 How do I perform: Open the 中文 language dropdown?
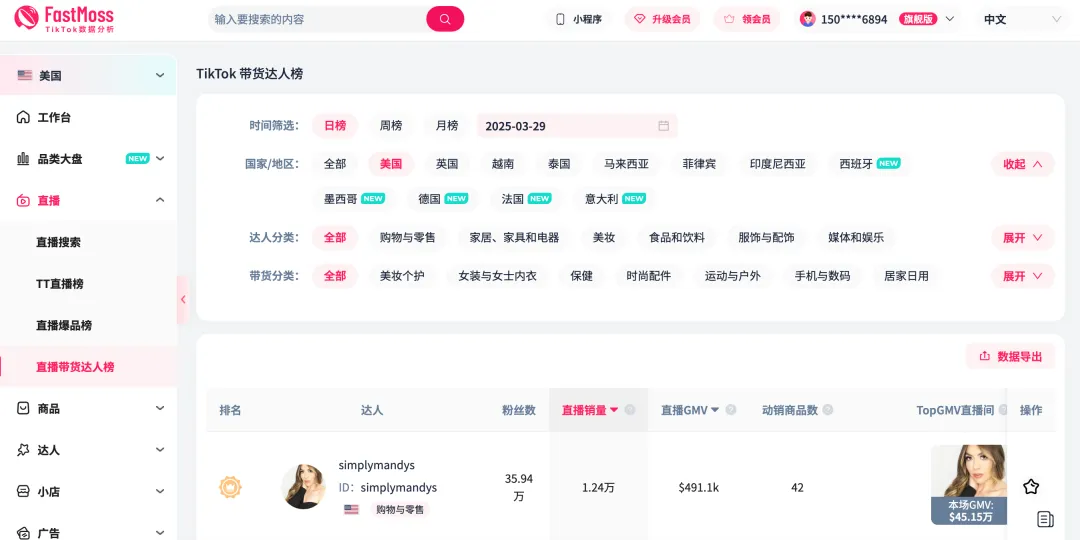pyautogui.click(x=1023, y=19)
